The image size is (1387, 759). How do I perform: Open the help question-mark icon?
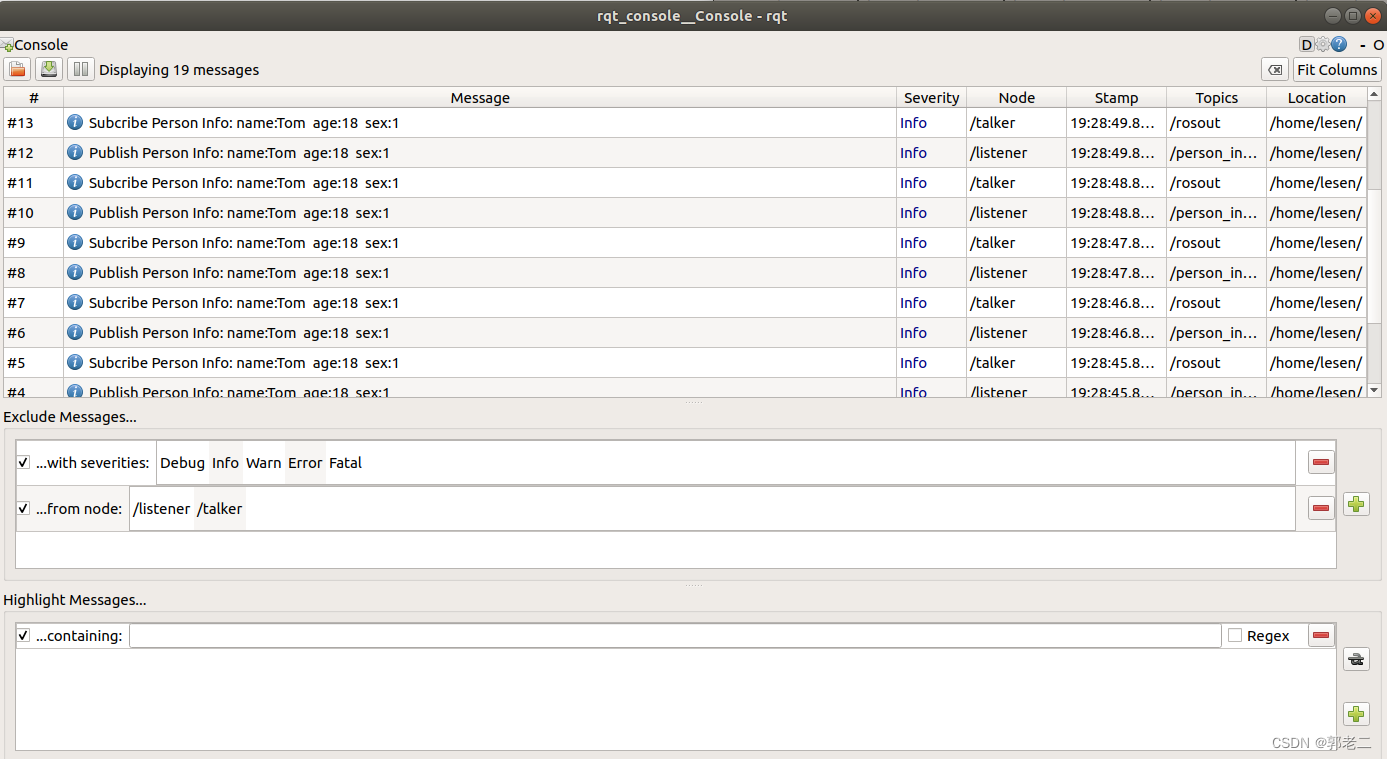[1339, 44]
